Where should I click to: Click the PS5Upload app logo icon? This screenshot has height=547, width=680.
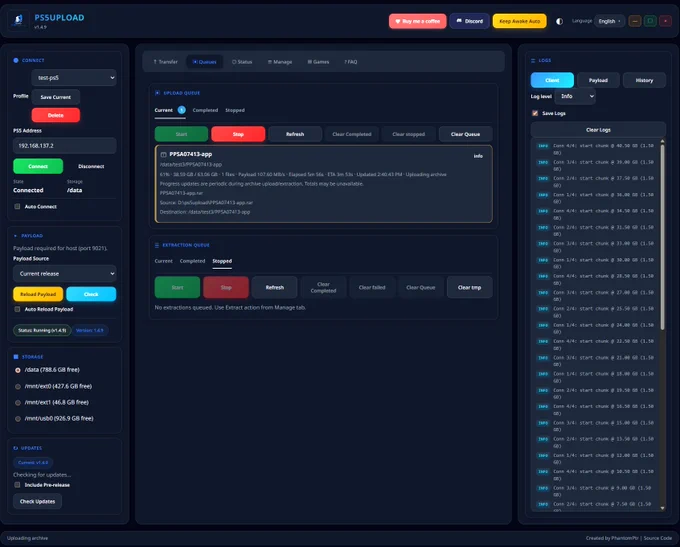tap(18, 20)
